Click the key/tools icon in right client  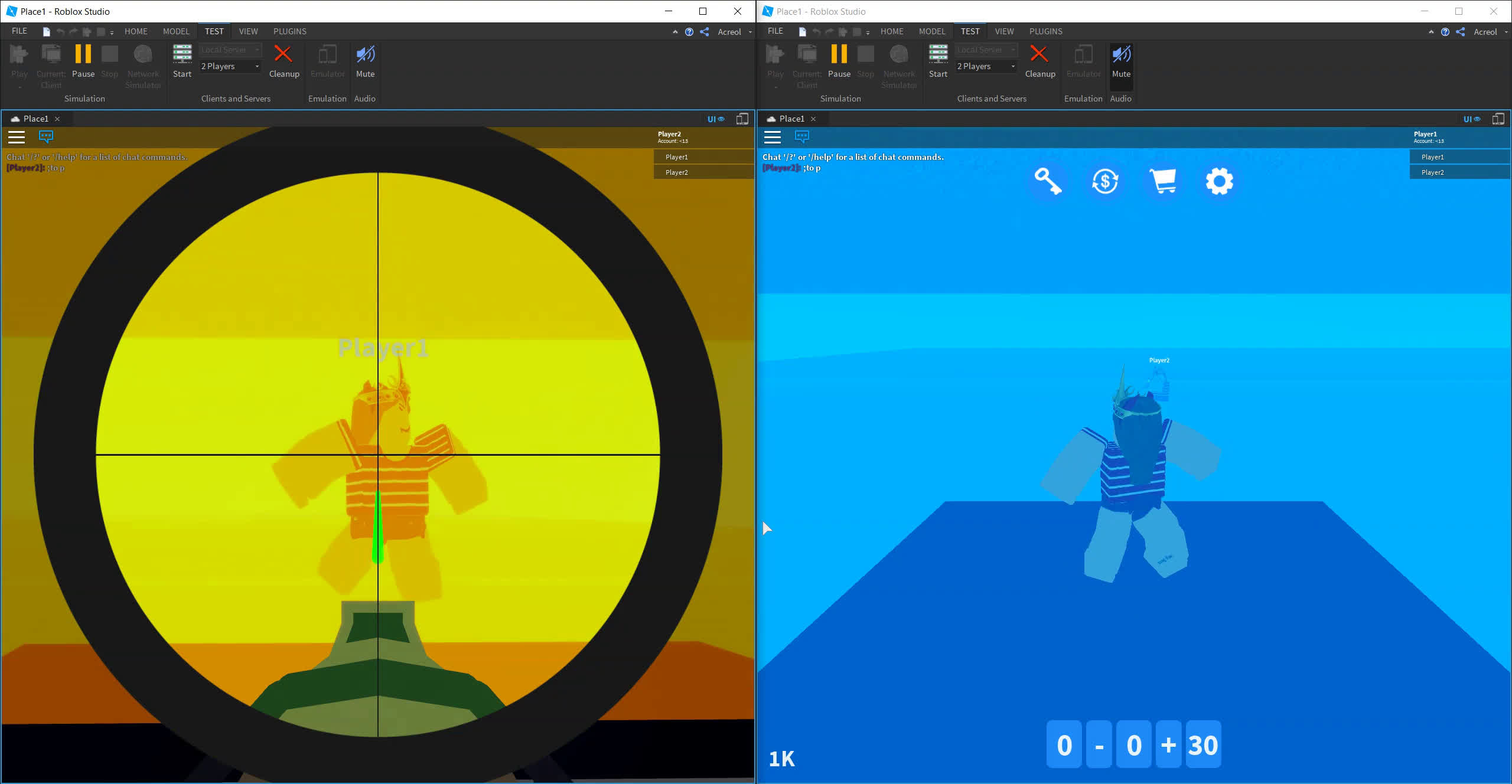pyautogui.click(x=1047, y=181)
